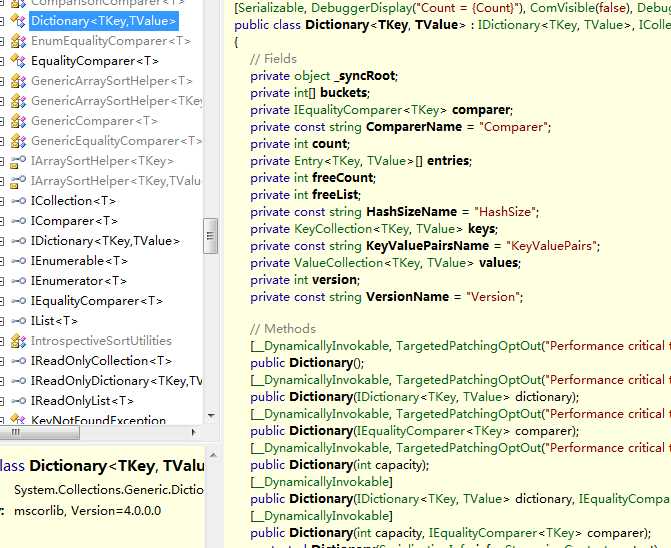Click the icon next to EnumEqualityComparer<T>
Viewport: 671px width, 548px height.
[x=18, y=41]
